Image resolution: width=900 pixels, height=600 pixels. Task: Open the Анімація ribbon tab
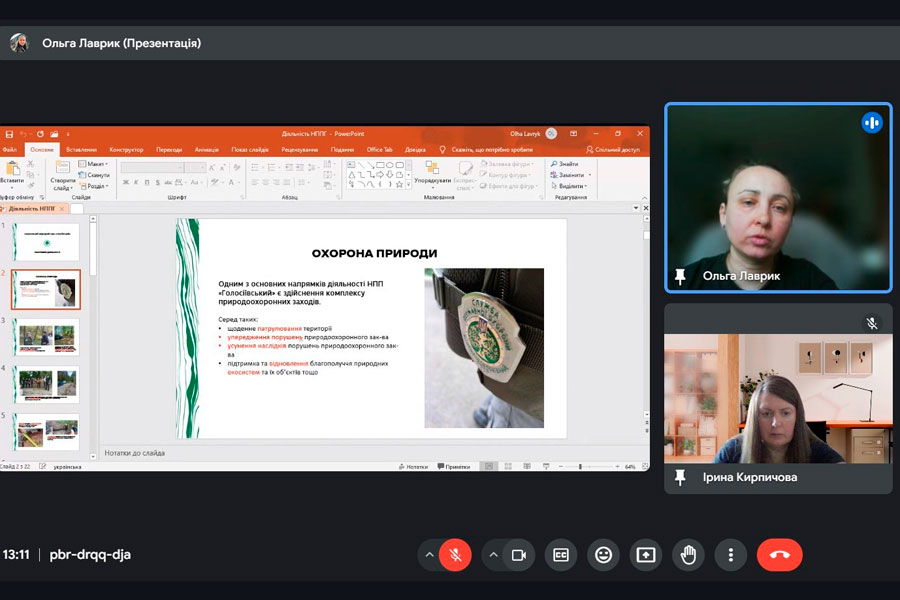[x=206, y=149]
